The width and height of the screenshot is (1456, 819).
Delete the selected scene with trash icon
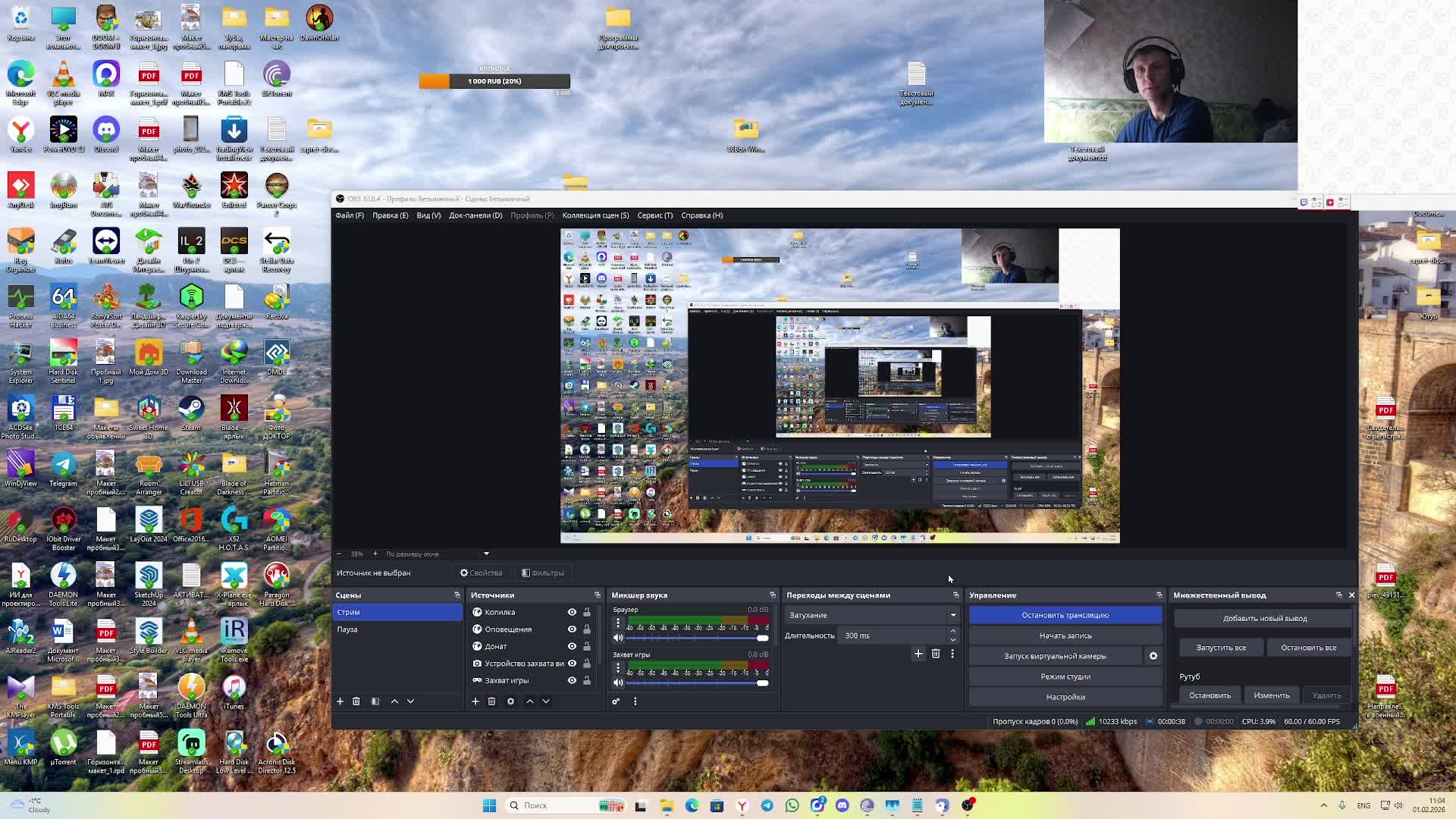coord(356,701)
